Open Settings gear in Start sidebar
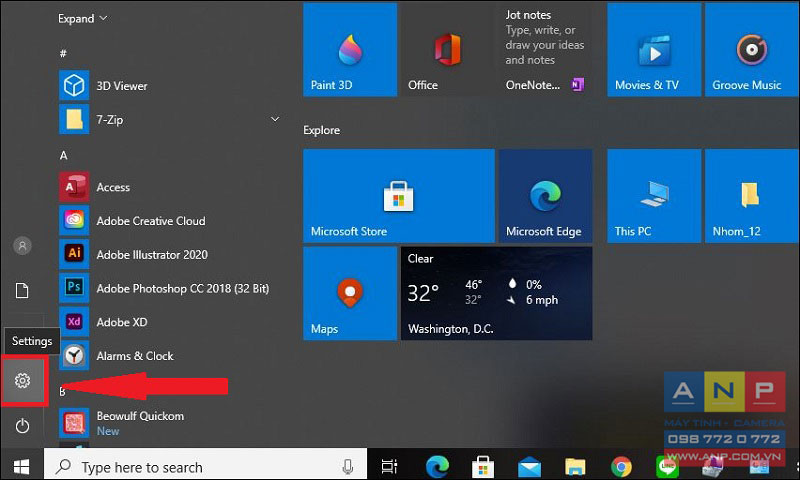Screen dimensions: 800x480 pyautogui.click(x=22, y=381)
